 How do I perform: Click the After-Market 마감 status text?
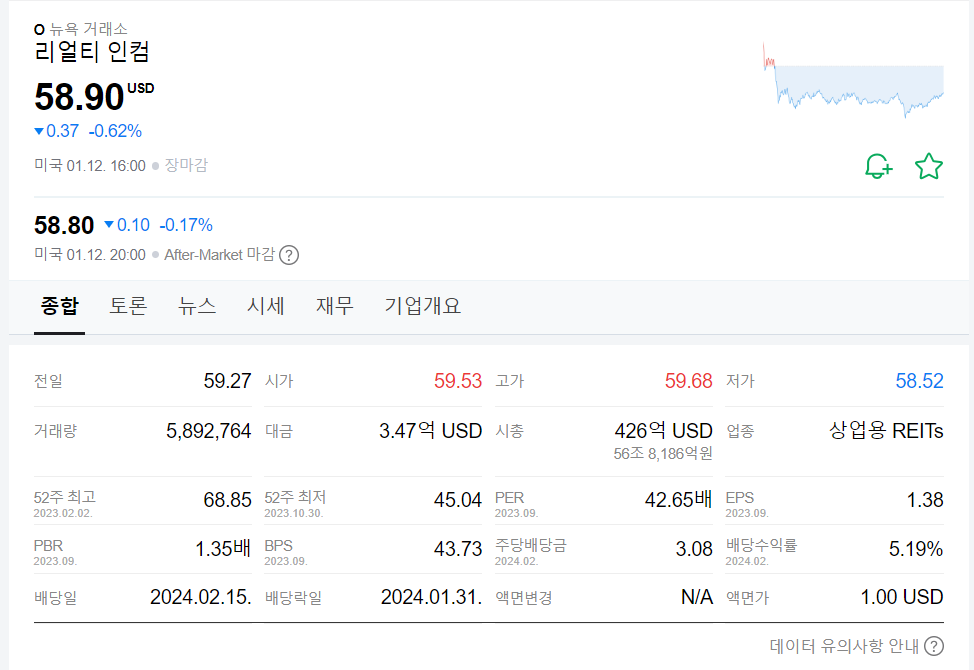click(x=219, y=255)
